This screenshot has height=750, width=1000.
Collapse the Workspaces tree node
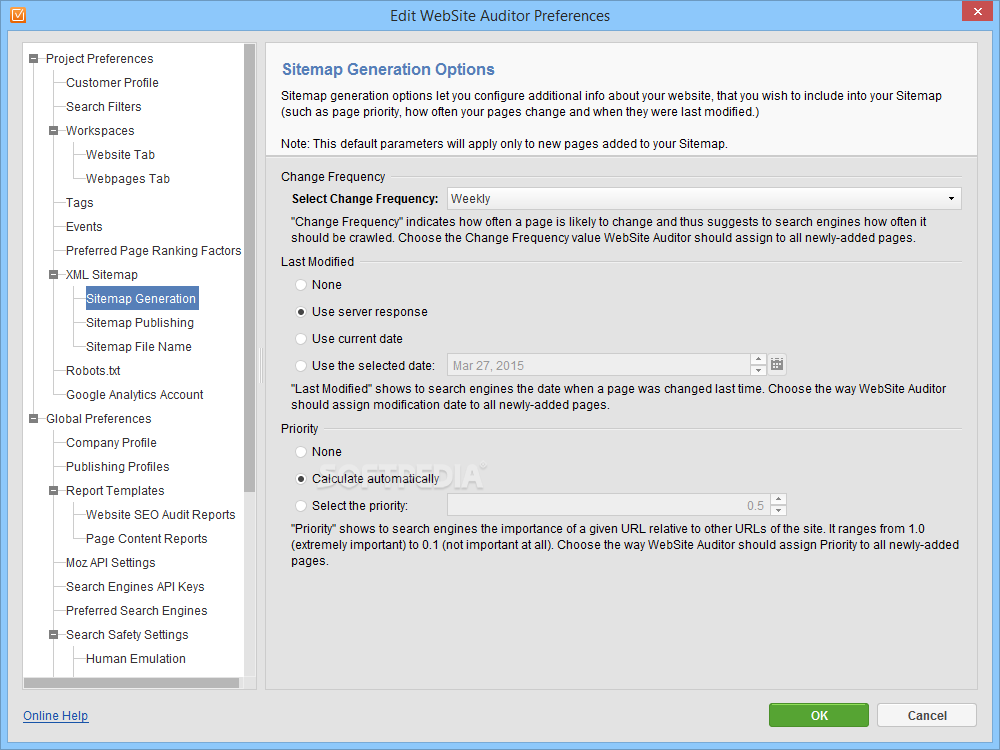pos(54,131)
